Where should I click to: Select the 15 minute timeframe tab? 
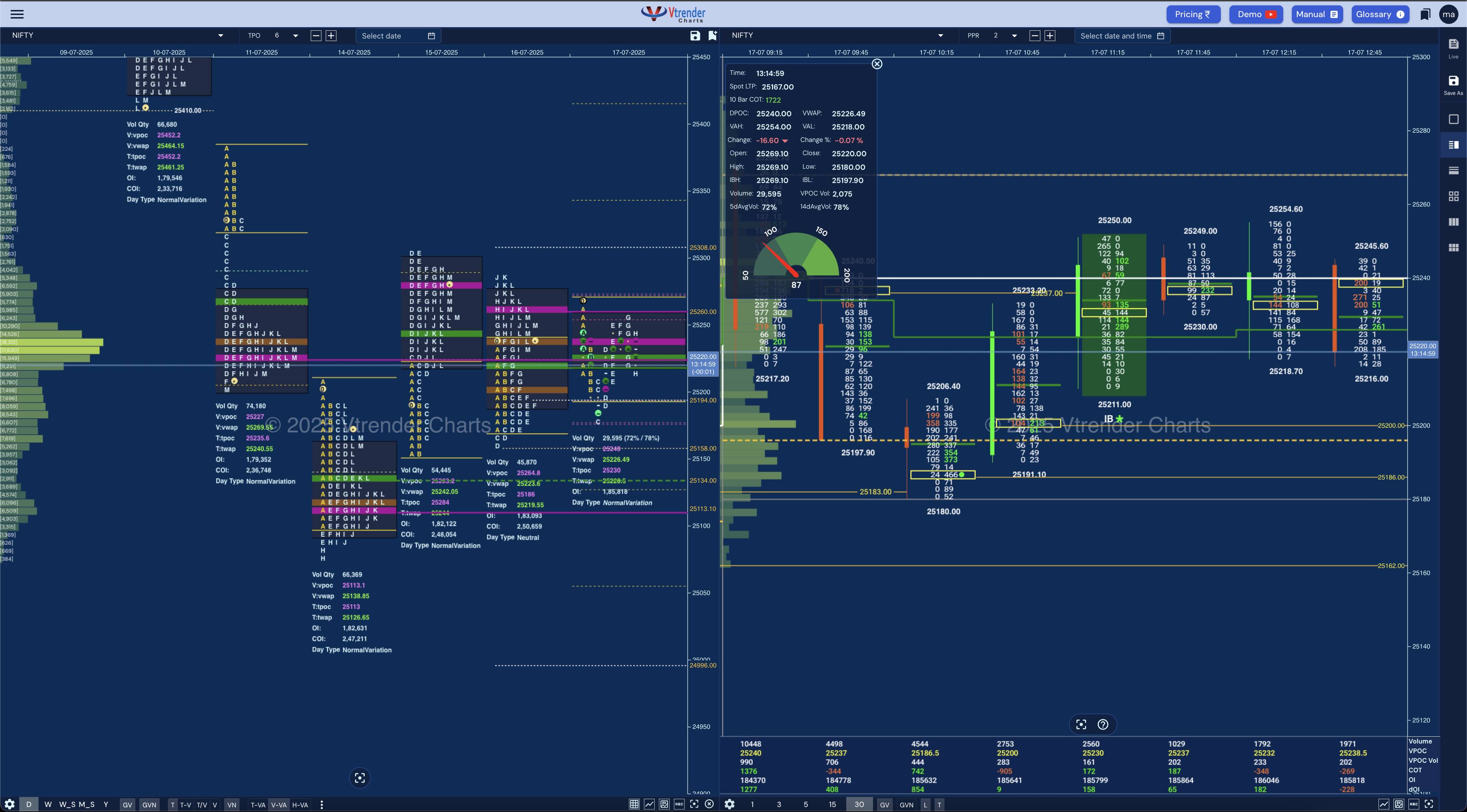(x=832, y=805)
